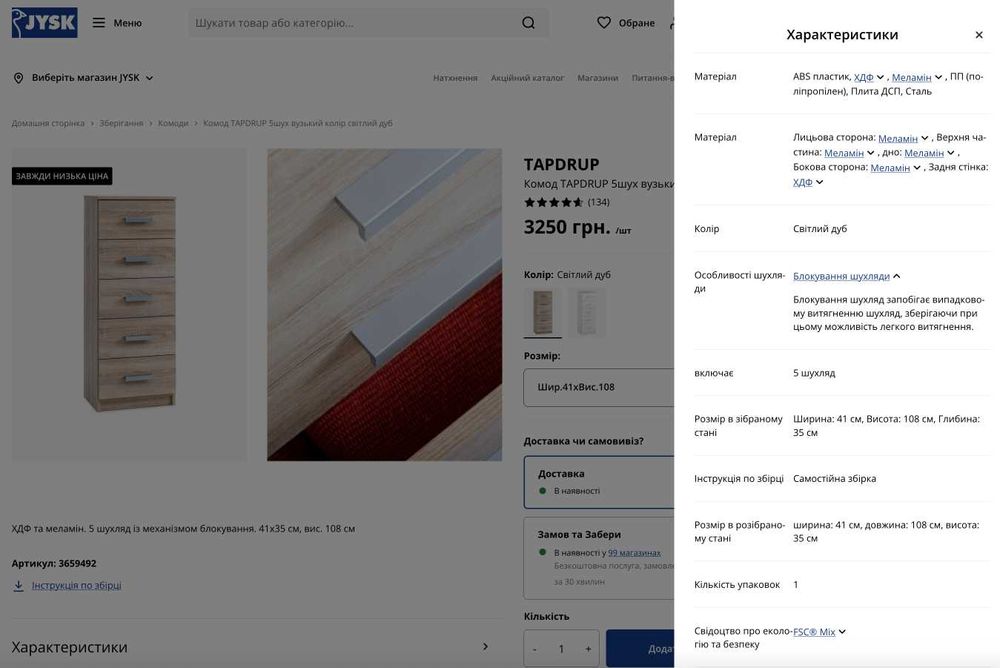Click the TAPDRUP product title

pyautogui.click(x=561, y=165)
